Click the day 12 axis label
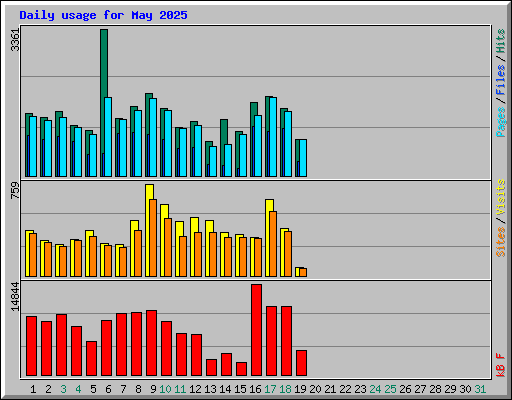The image size is (512, 400). click(195, 389)
